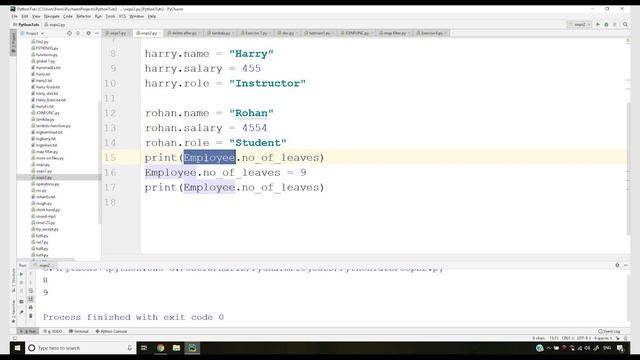Viewport: 640px width, 360px height.
Task: Clear console output with trash icon
Action: pyautogui.click(x=31, y=316)
